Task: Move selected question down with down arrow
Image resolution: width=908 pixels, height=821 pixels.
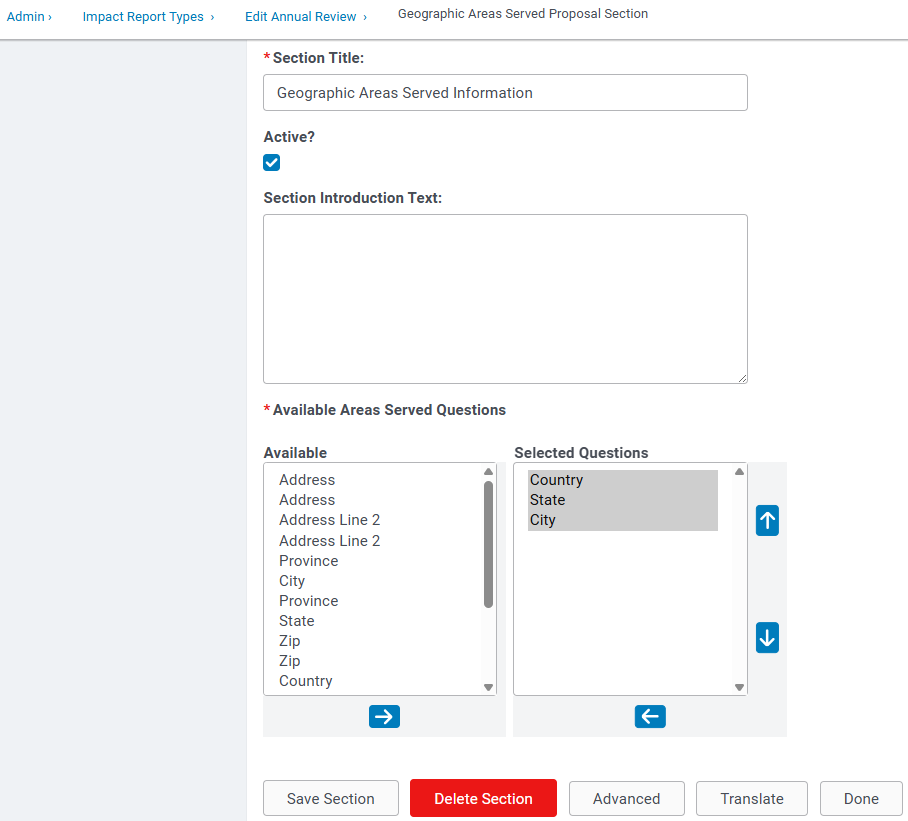Action: (767, 637)
